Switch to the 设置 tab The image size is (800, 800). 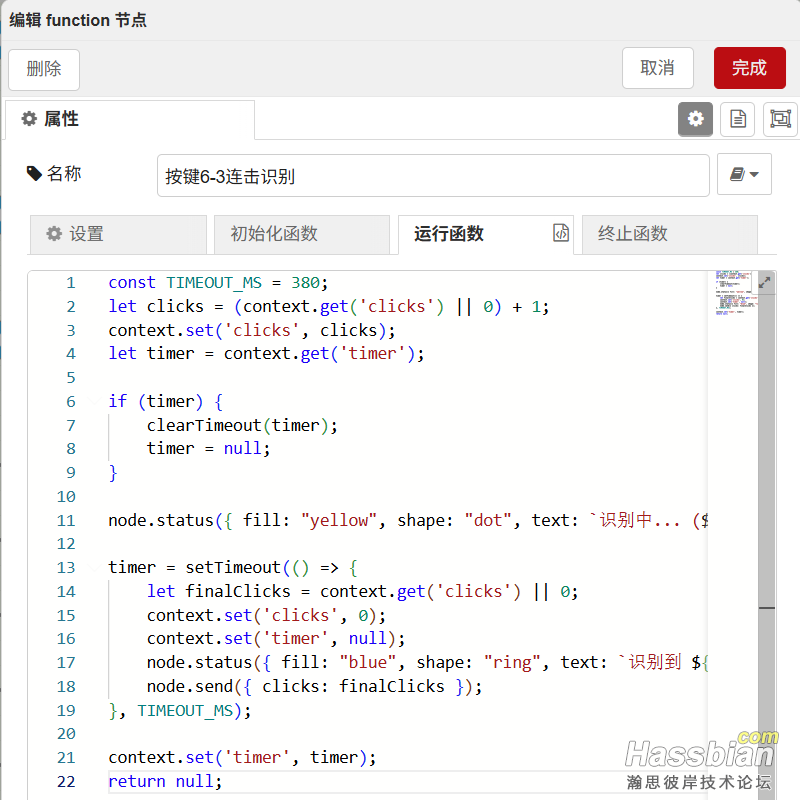click(x=118, y=234)
